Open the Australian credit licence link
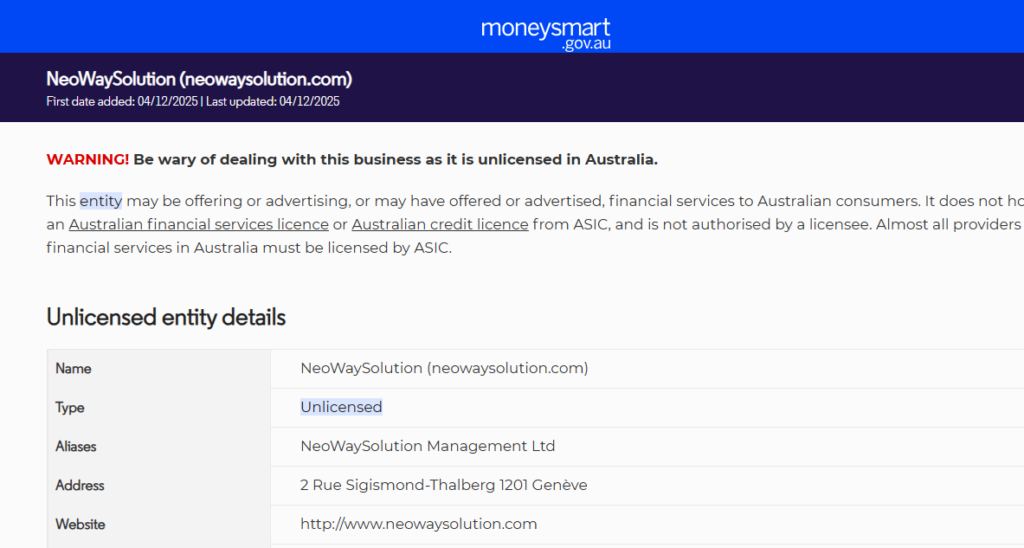The height and width of the screenshot is (548, 1024). [440, 224]
